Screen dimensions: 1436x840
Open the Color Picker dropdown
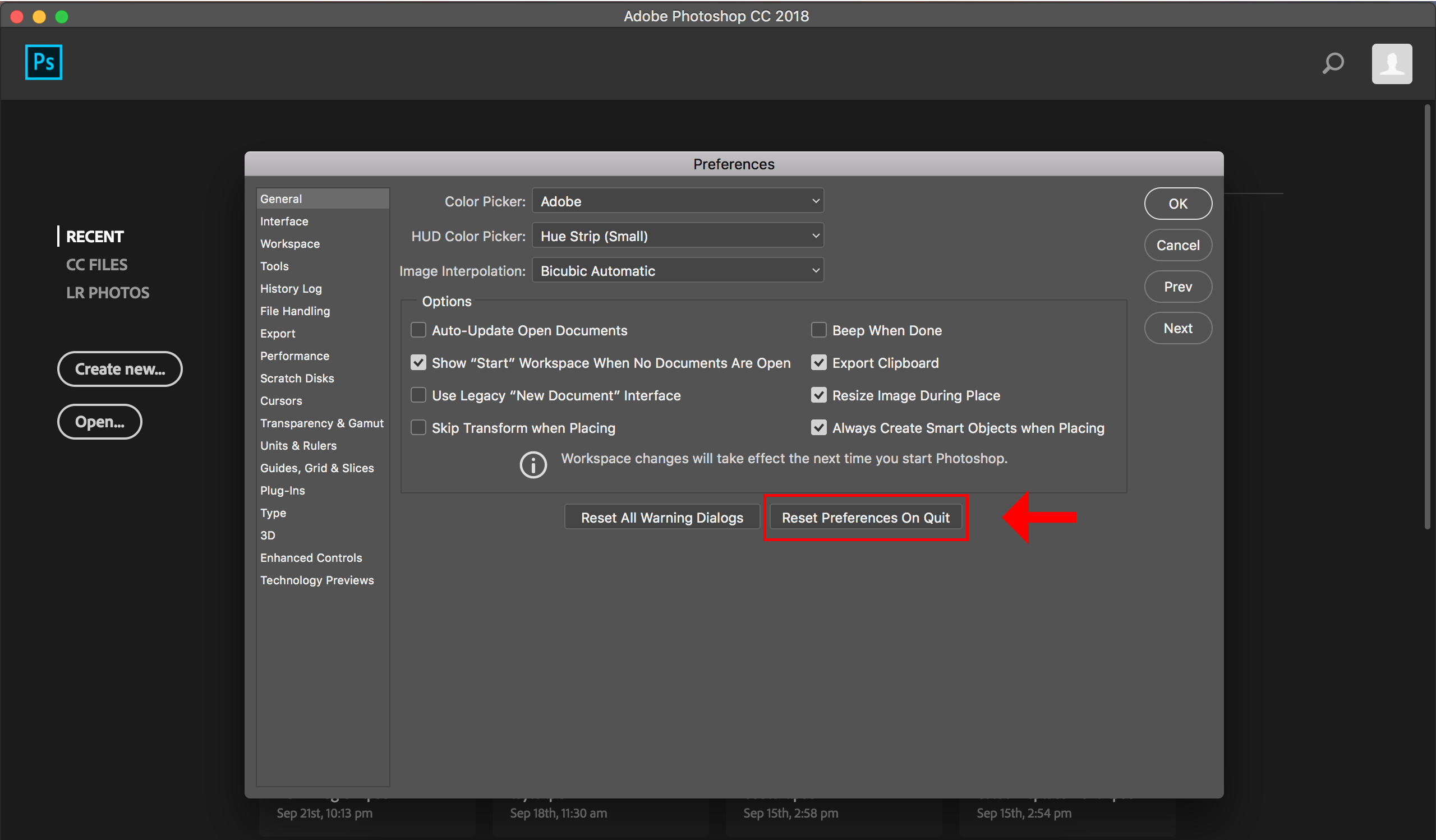[x=678, y=201]
